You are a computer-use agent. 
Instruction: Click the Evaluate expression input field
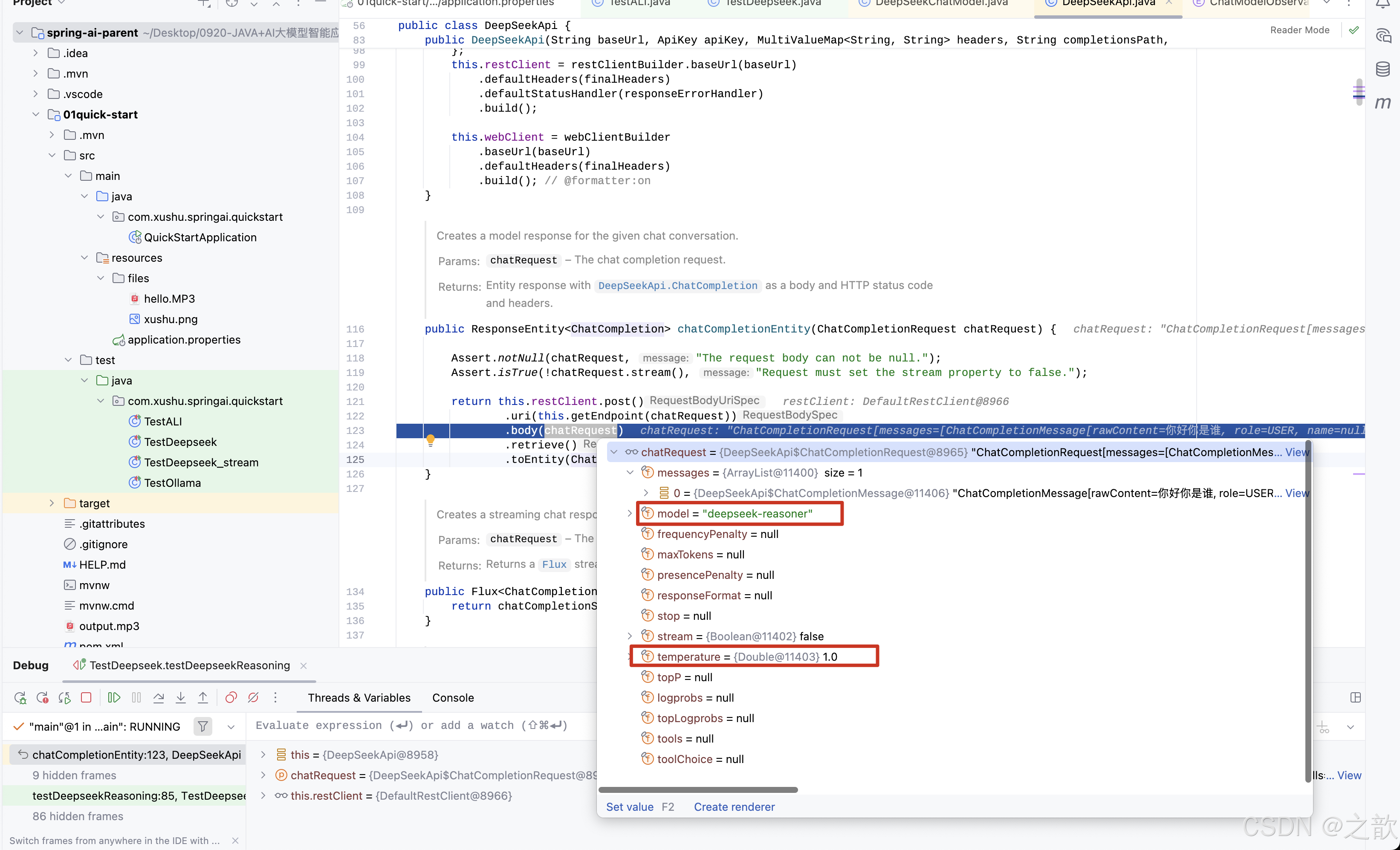click(411, 726)
